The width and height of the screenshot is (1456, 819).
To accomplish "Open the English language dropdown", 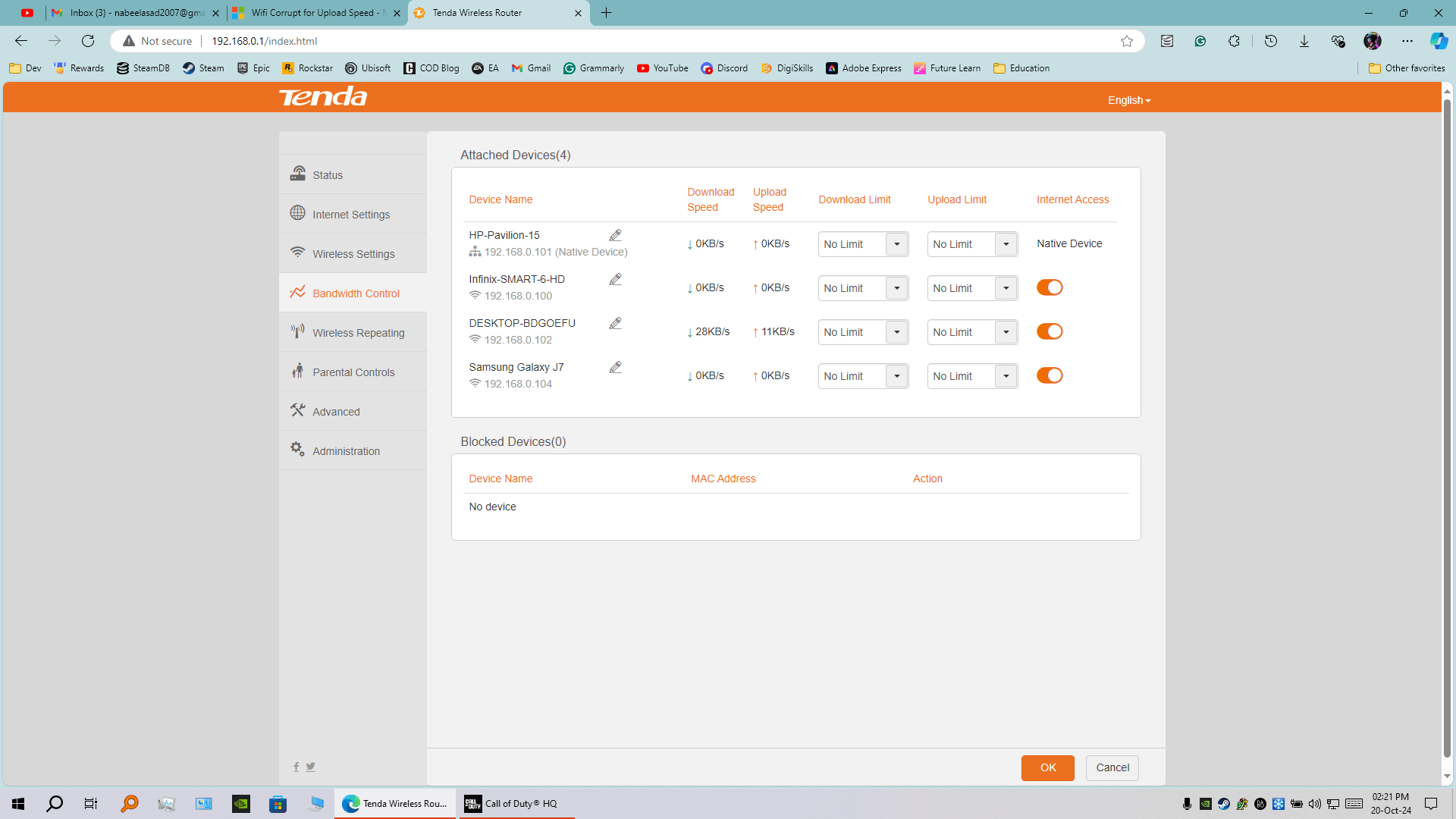I will coord(1128,100).
